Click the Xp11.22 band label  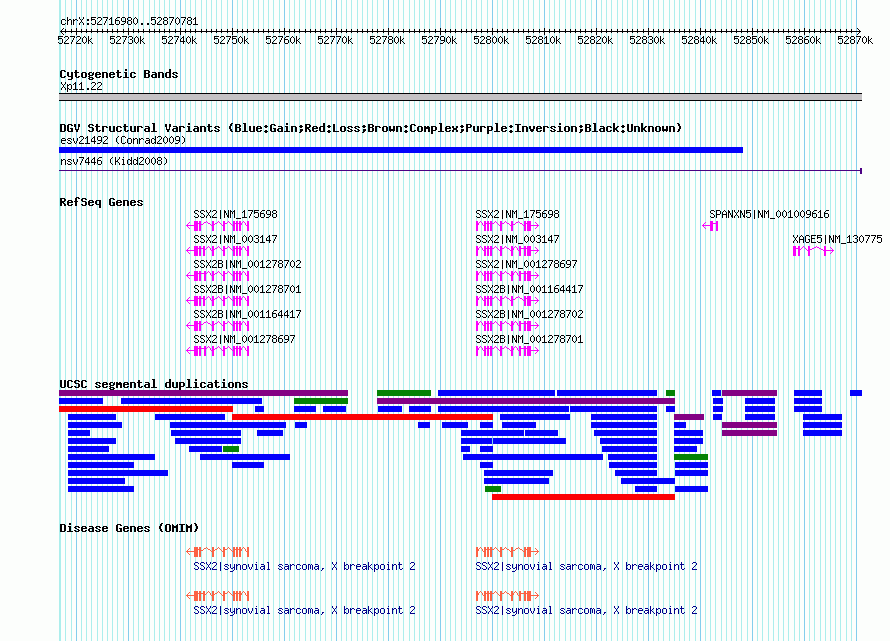[81, 86]
